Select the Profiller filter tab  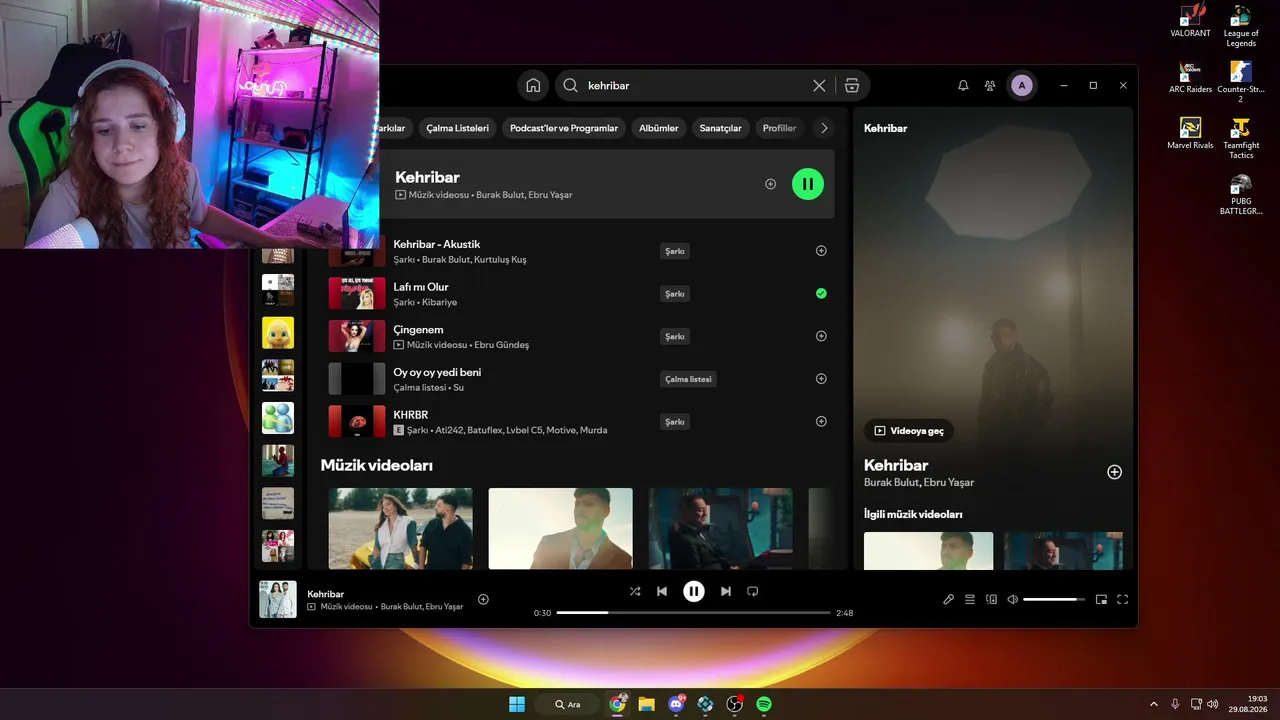pyautogui.click(x=779, y=128)
